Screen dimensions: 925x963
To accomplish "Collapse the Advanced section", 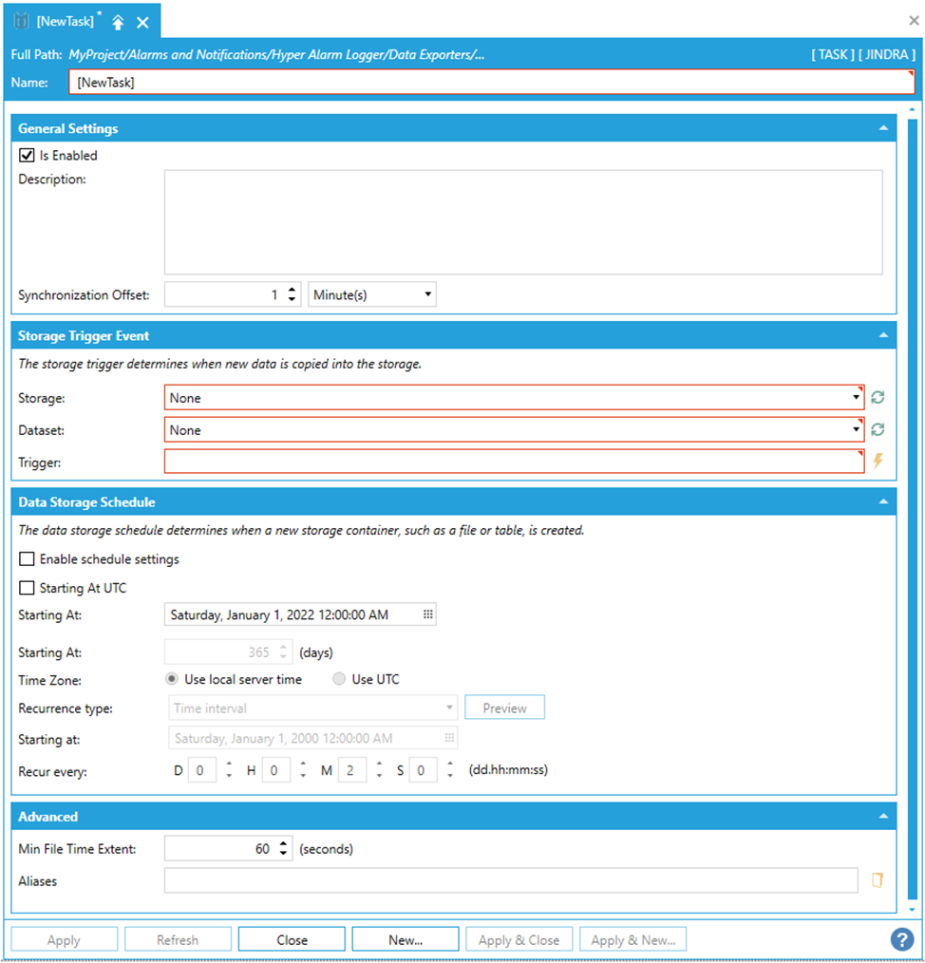I will tap(883, 816).
